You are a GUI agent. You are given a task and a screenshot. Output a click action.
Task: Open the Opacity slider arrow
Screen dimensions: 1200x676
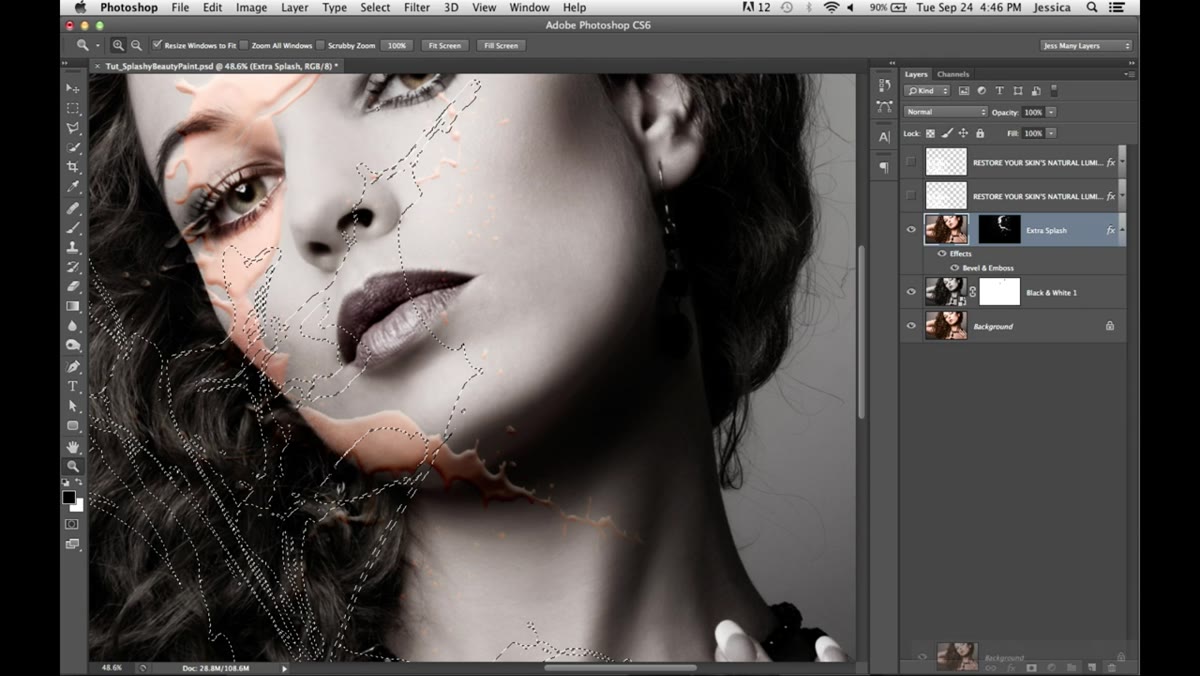point(1051,112)
